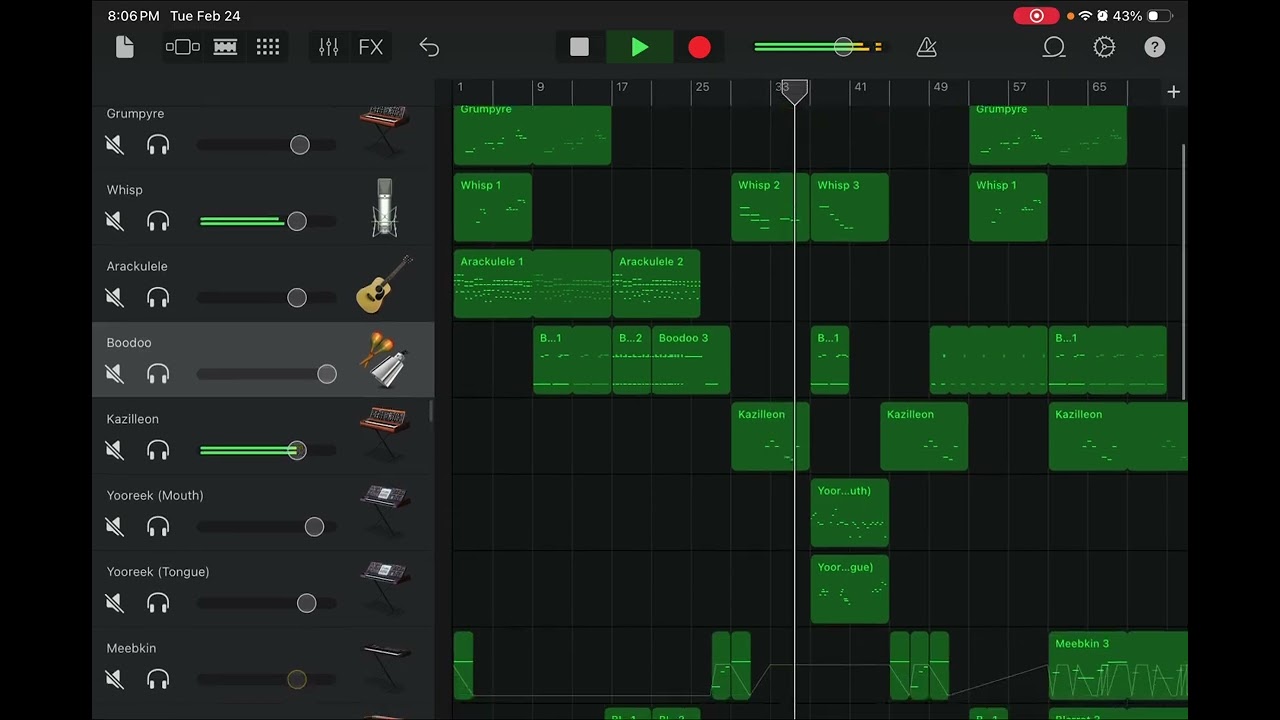Viewport: 1280px width, 720px height.
Task: Mute the Boodoo track
Action: pos(115,374)
